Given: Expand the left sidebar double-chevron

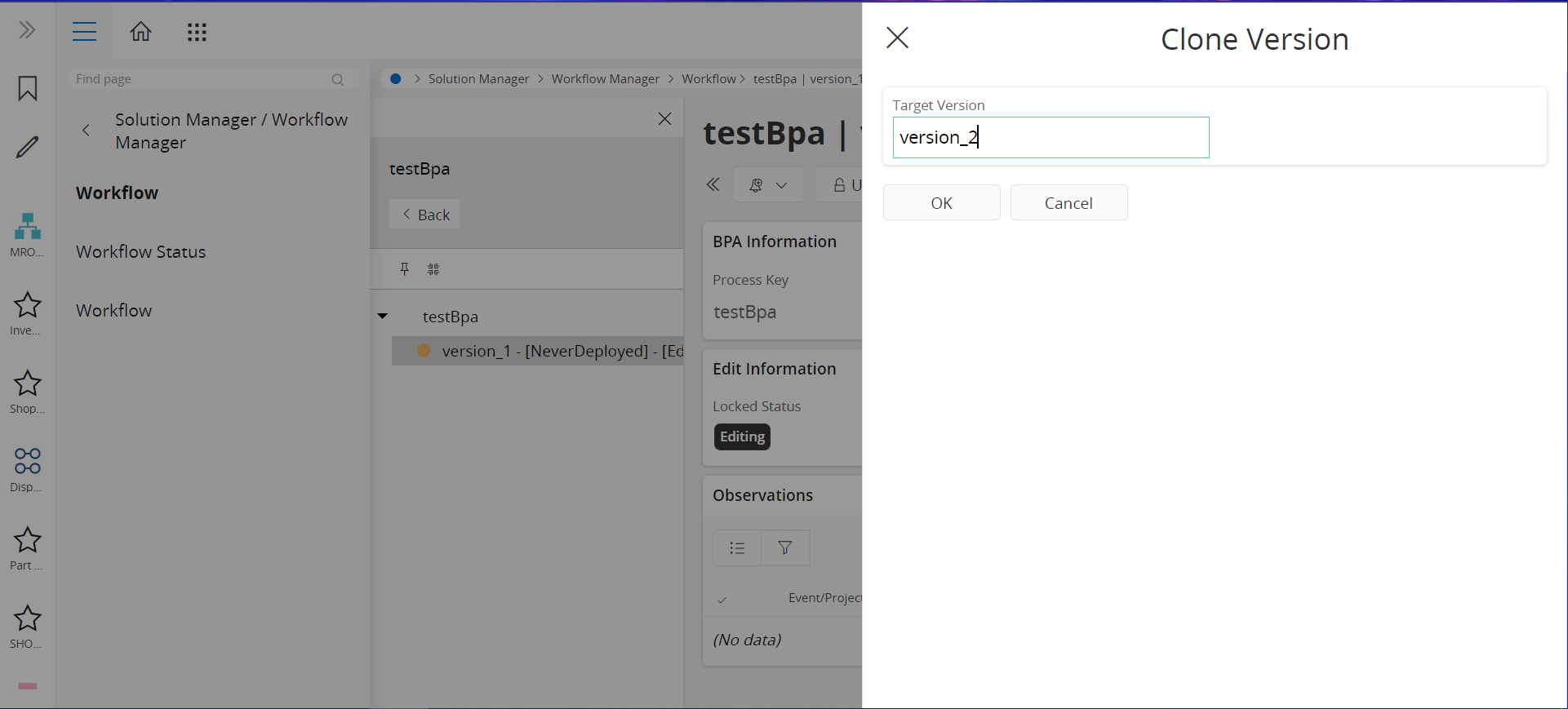Looking at the screenshot, I should (x=28, y=31).
